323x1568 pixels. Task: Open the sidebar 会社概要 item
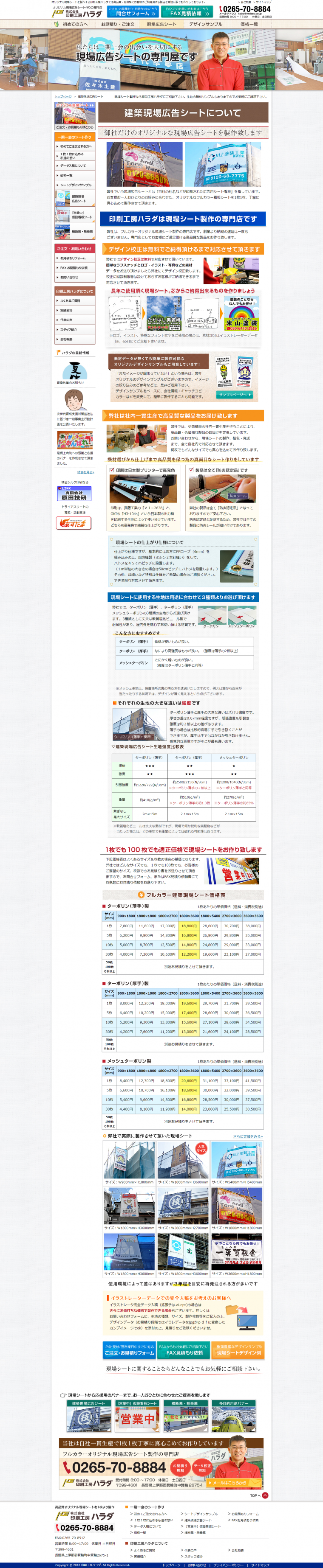click(74, 339)
